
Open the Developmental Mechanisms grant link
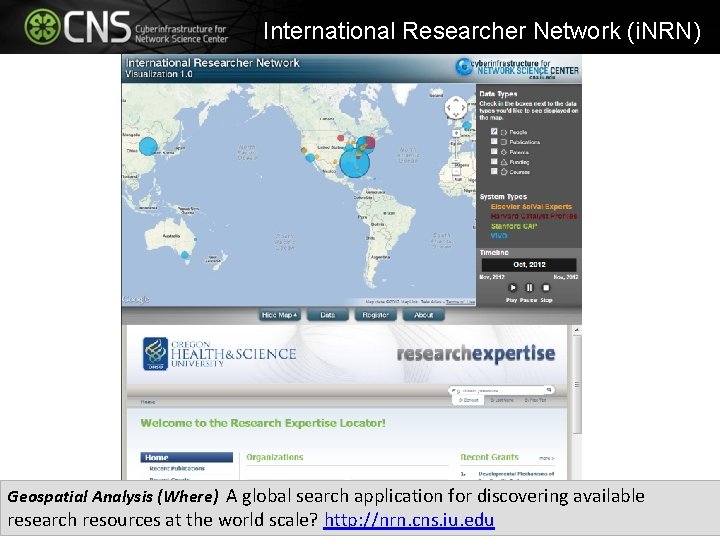coord(516,474)
